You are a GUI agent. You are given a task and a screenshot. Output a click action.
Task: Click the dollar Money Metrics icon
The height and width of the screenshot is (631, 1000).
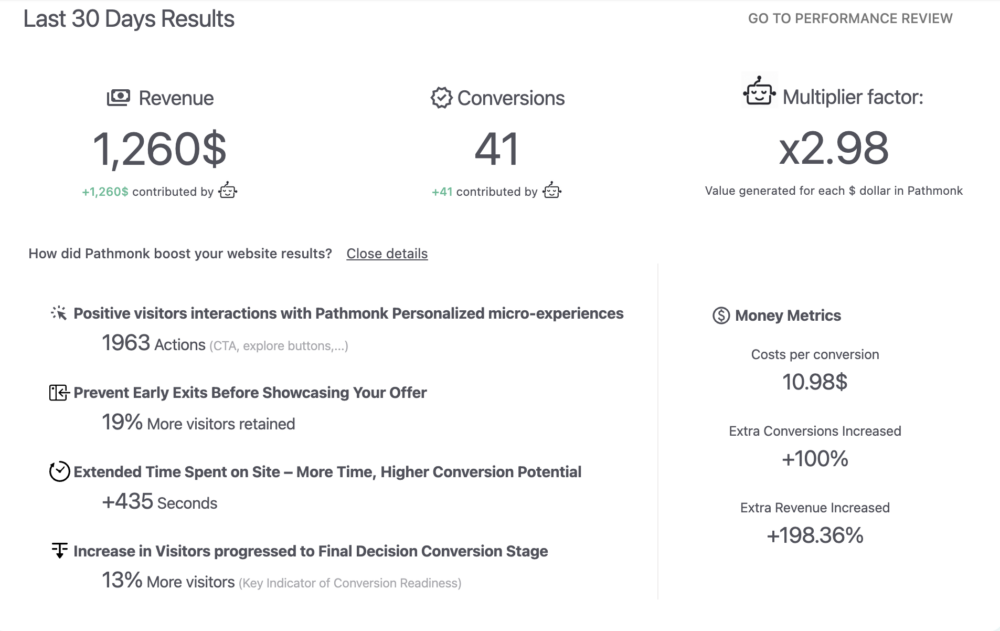(721, 316)
